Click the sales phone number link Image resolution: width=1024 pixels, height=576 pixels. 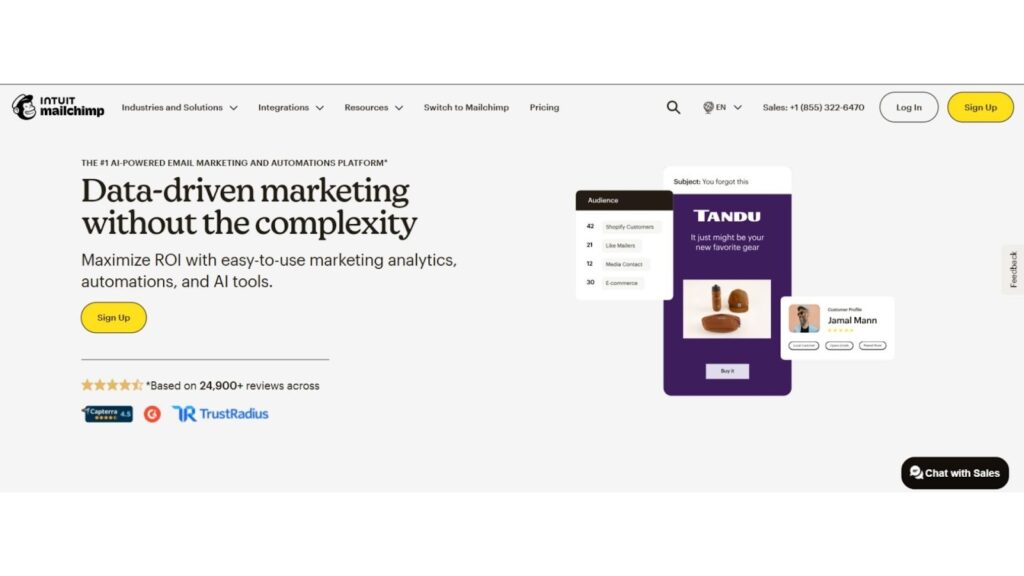814,107
